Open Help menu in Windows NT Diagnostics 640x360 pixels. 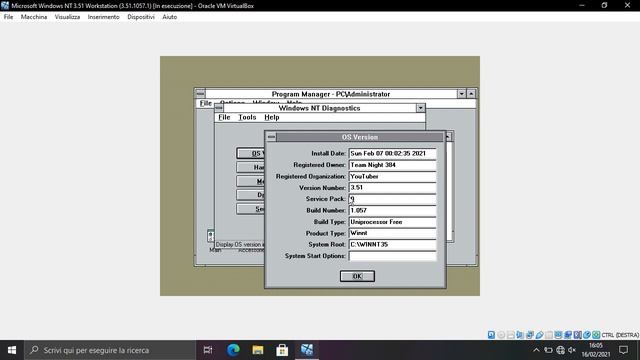(271, 117)
